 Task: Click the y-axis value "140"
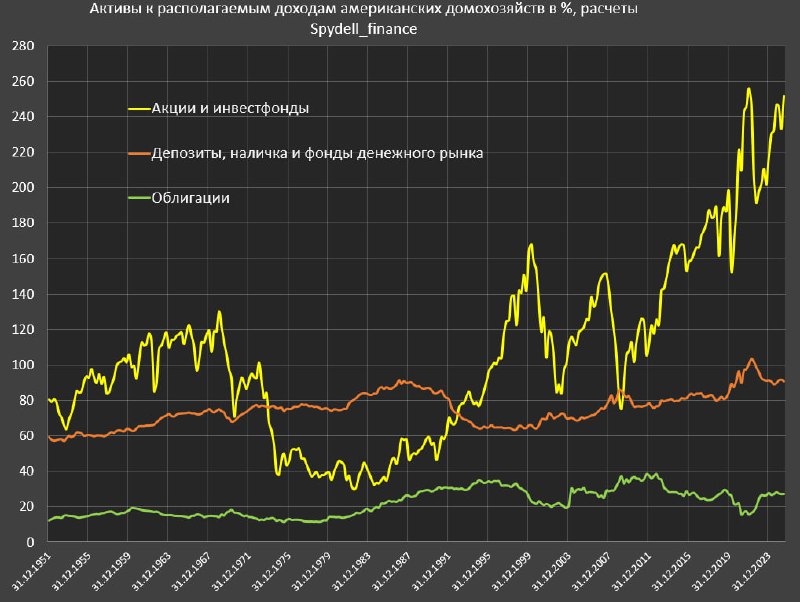pos(23,294)
